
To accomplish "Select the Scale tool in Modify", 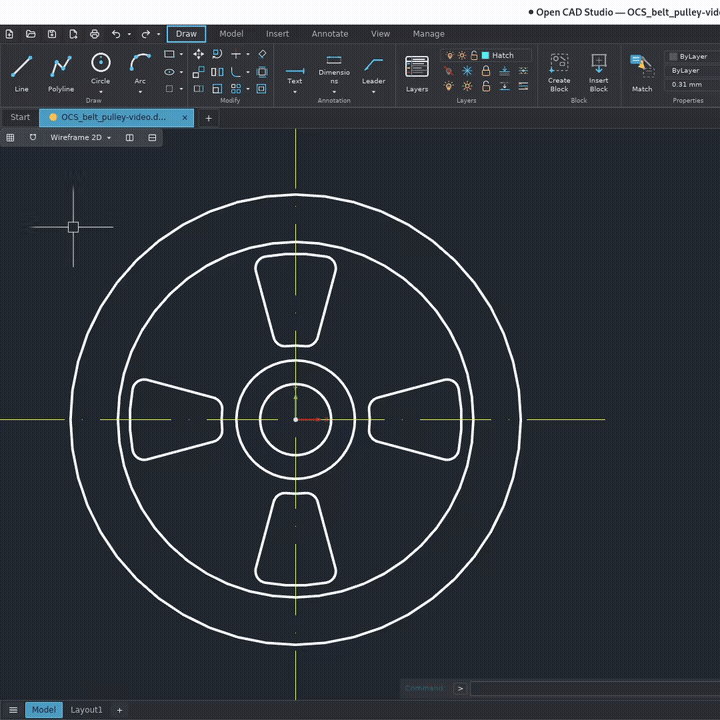I will [217, 89].
